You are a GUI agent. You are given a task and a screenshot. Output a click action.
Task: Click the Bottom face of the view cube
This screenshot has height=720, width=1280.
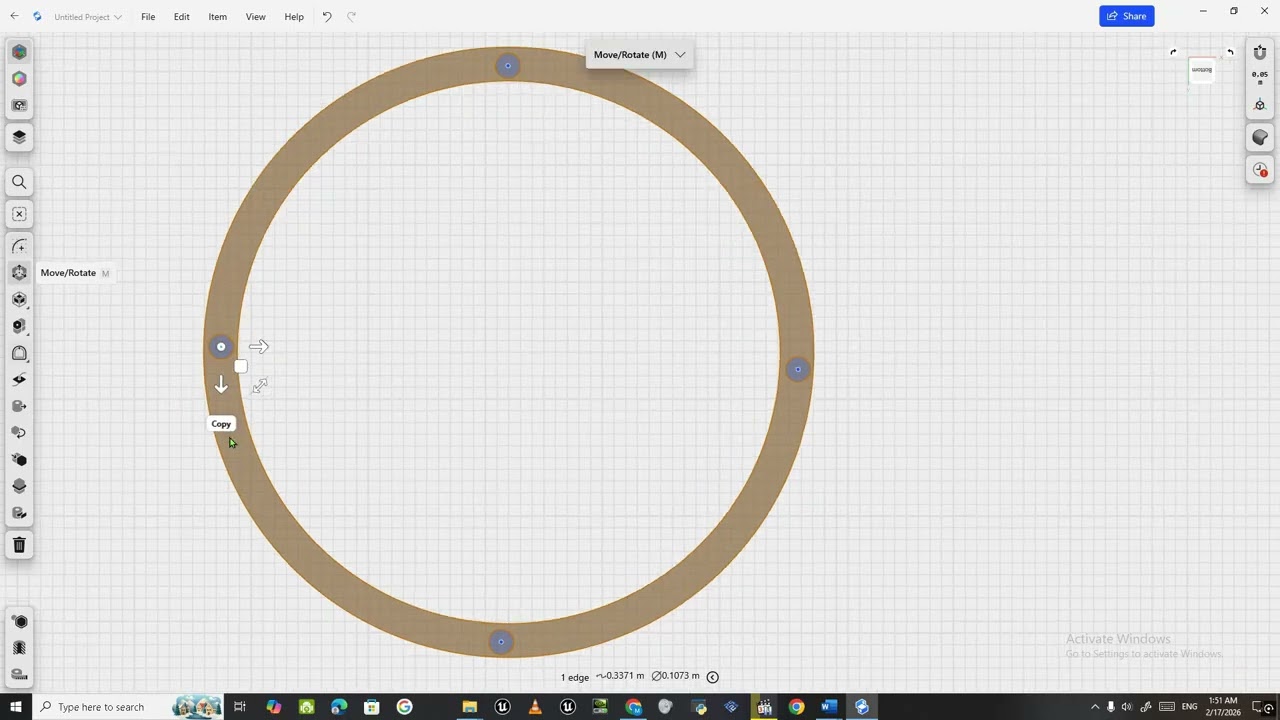coord(1202,70)
